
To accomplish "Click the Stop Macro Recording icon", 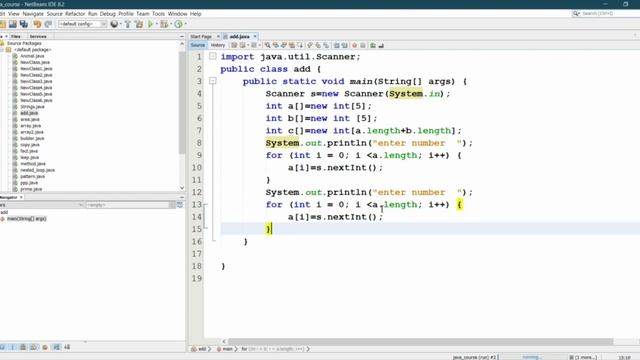I will [362, 45].
